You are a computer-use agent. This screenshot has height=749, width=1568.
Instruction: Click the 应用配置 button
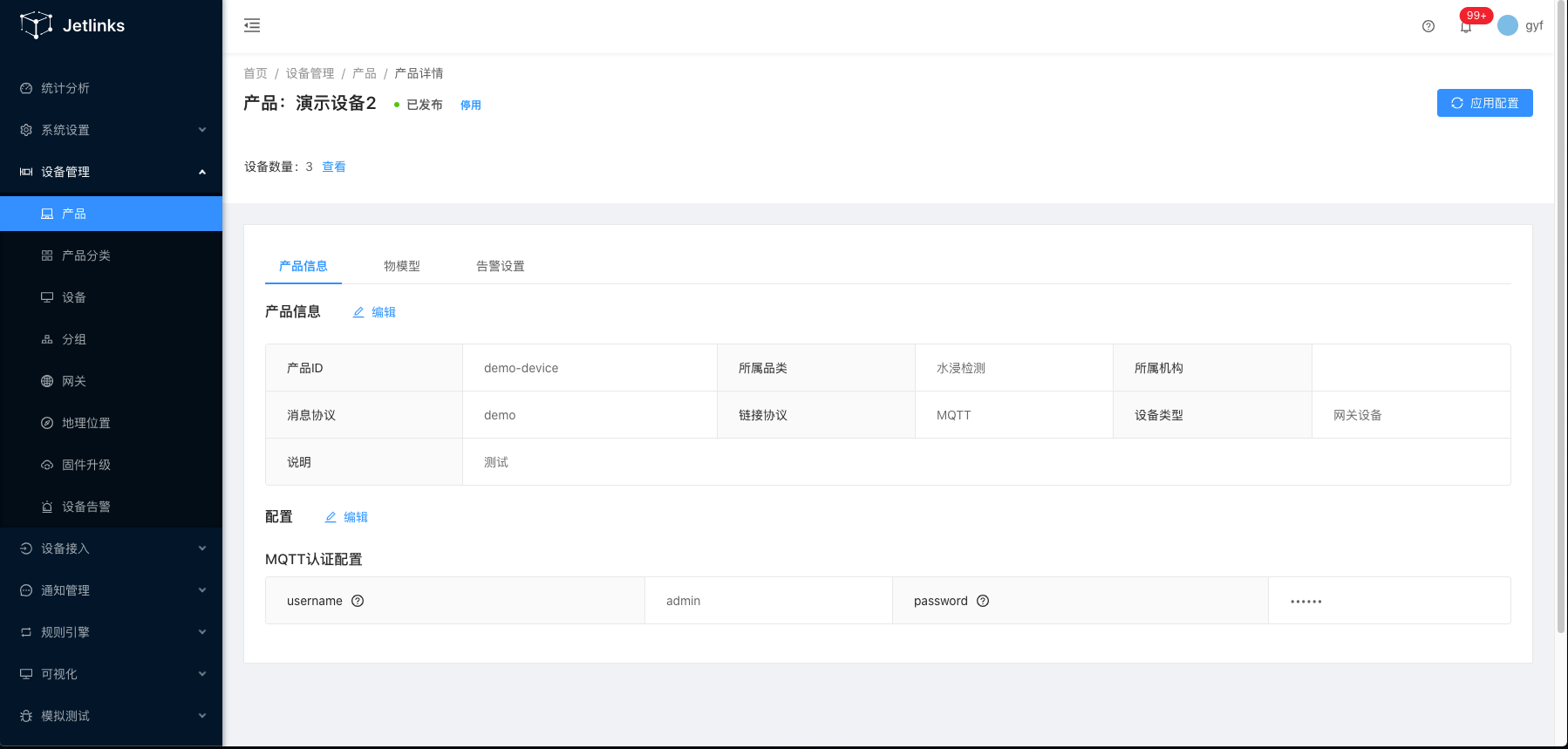[x=1484, y=103]
